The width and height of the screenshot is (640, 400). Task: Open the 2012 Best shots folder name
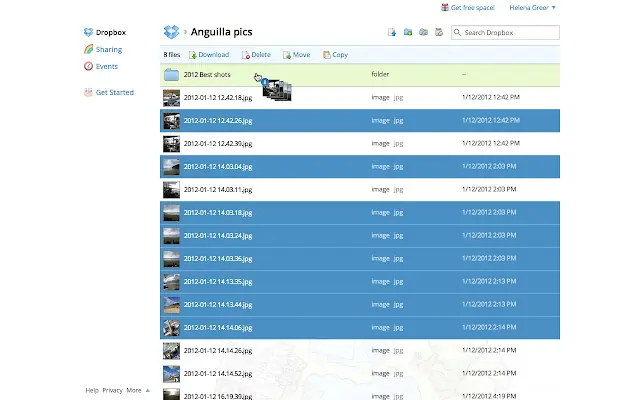coord(207,75)
